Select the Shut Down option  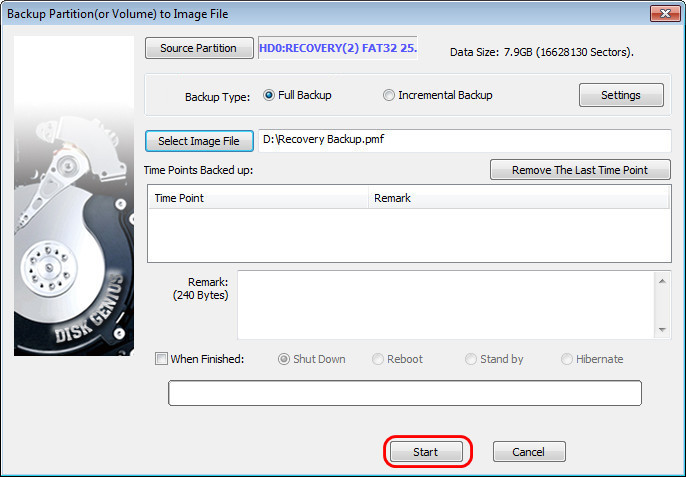click(x=284, y=359)
